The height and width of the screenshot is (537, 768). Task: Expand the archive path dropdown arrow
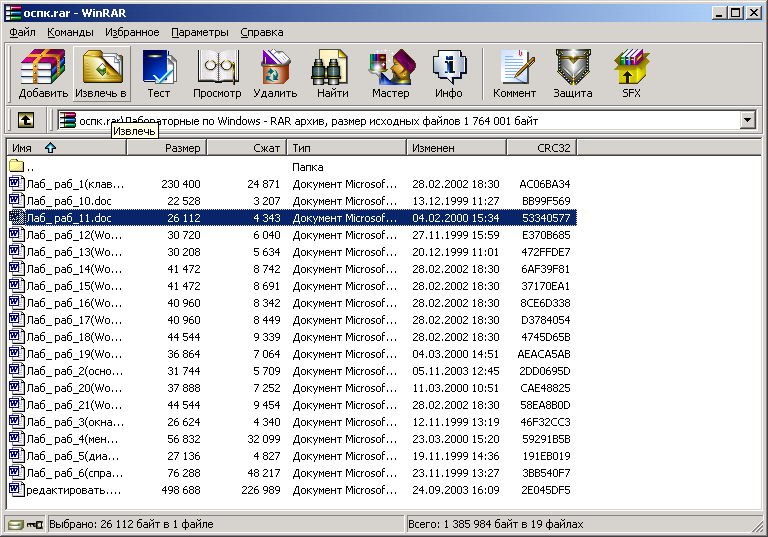pyautogui.click(x=747, y=120)
